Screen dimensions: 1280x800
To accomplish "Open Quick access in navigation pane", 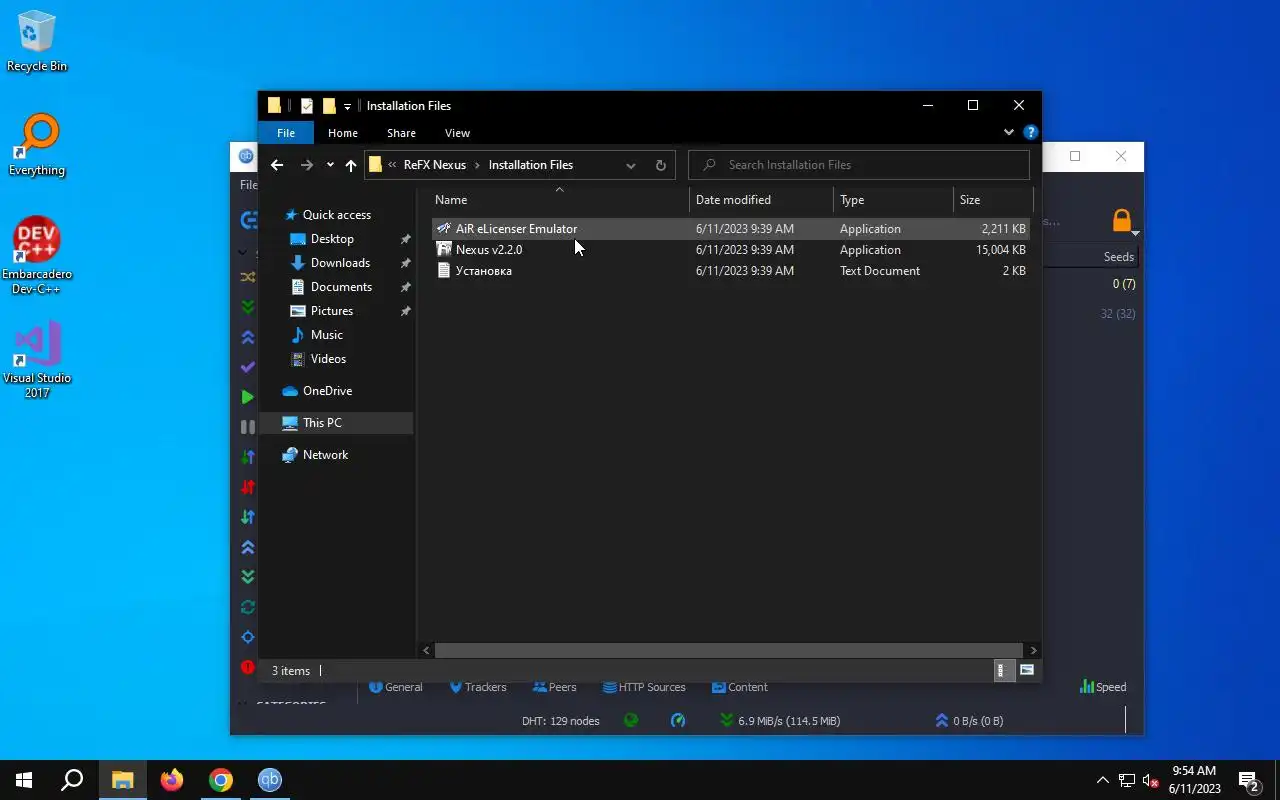I will tap(336, 215).
